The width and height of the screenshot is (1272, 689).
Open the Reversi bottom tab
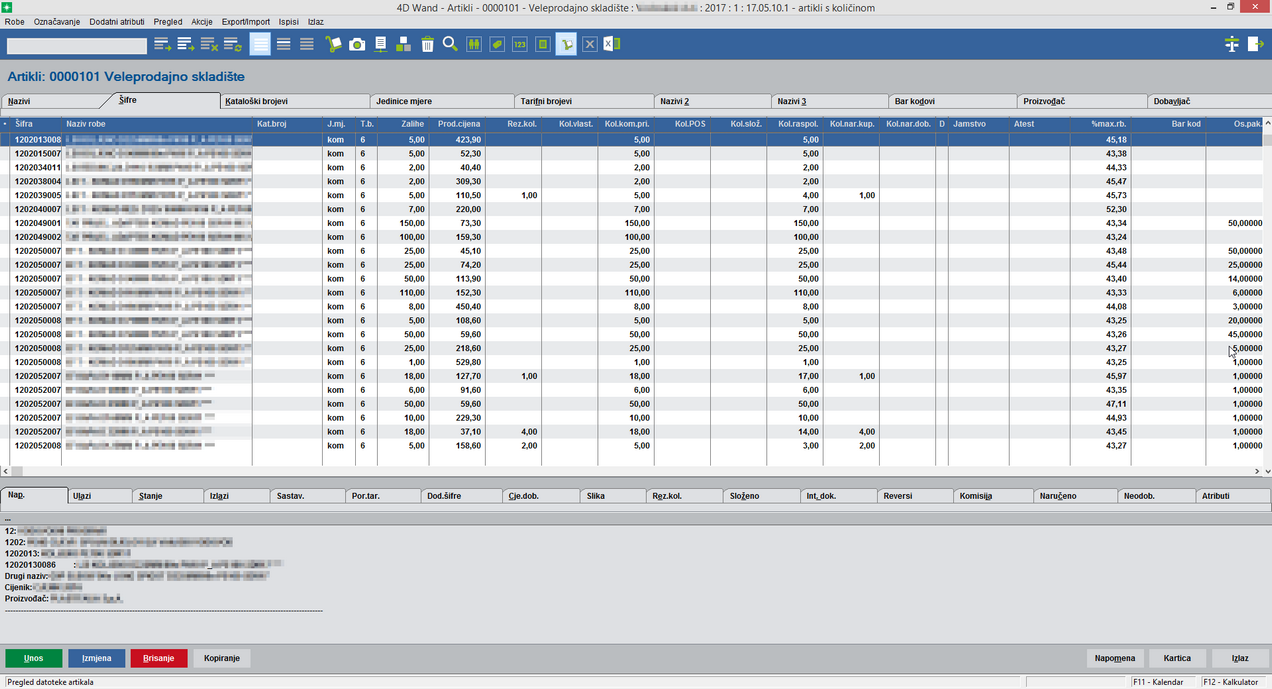(x=915, y=496)
